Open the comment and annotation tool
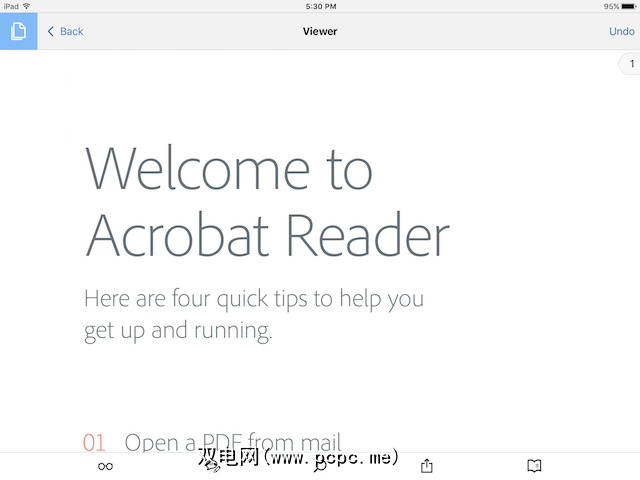 point(213,466)
